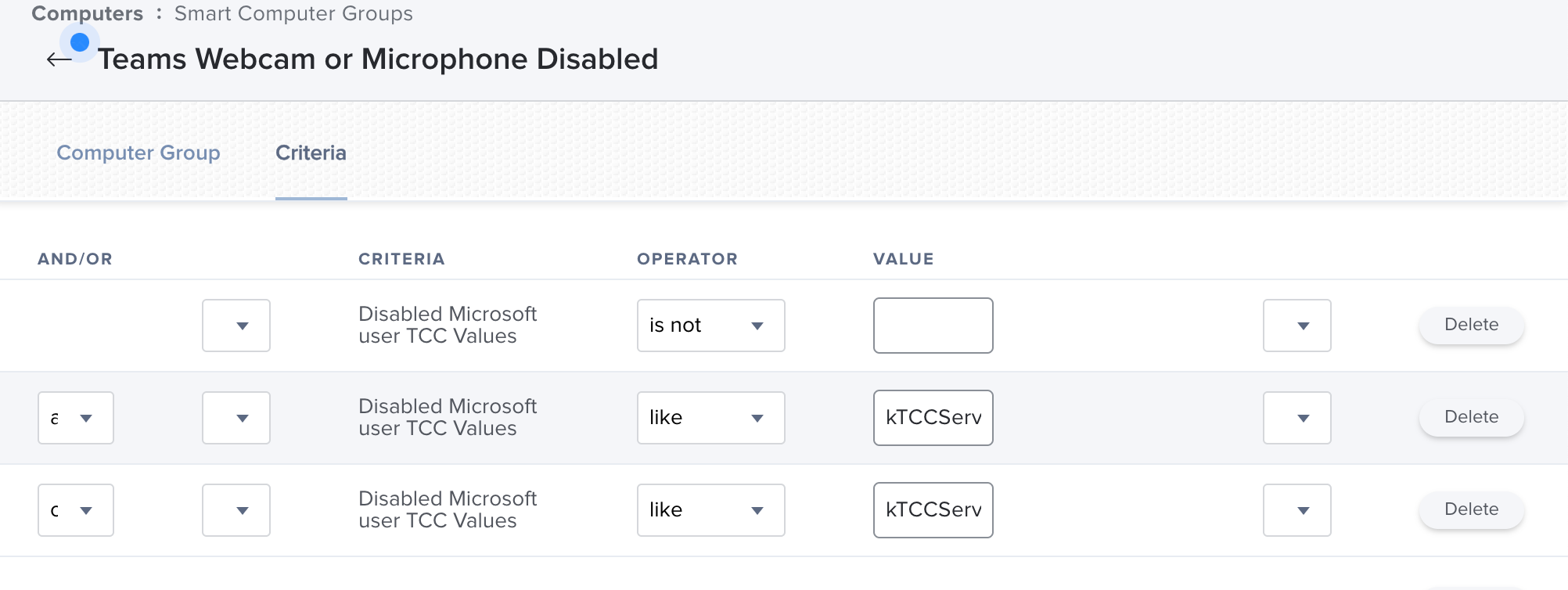Click the kTCCServ value field in second row
The height and width of the screenshot is (590, 1568).
(933, 418)
